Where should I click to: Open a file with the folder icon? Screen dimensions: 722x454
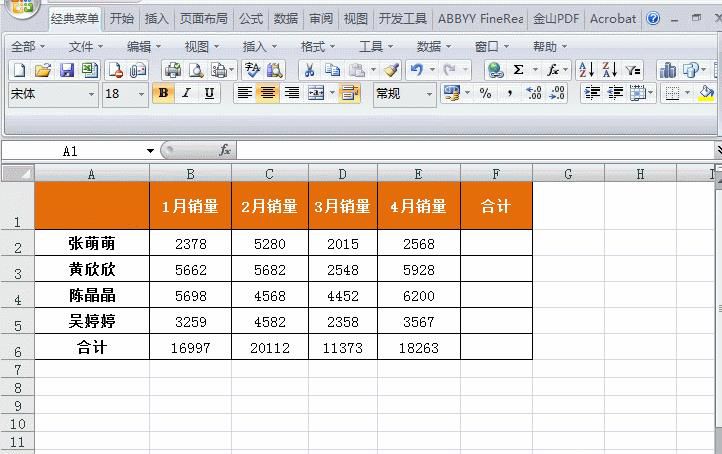pyautogui.click(x=42, y=70)
